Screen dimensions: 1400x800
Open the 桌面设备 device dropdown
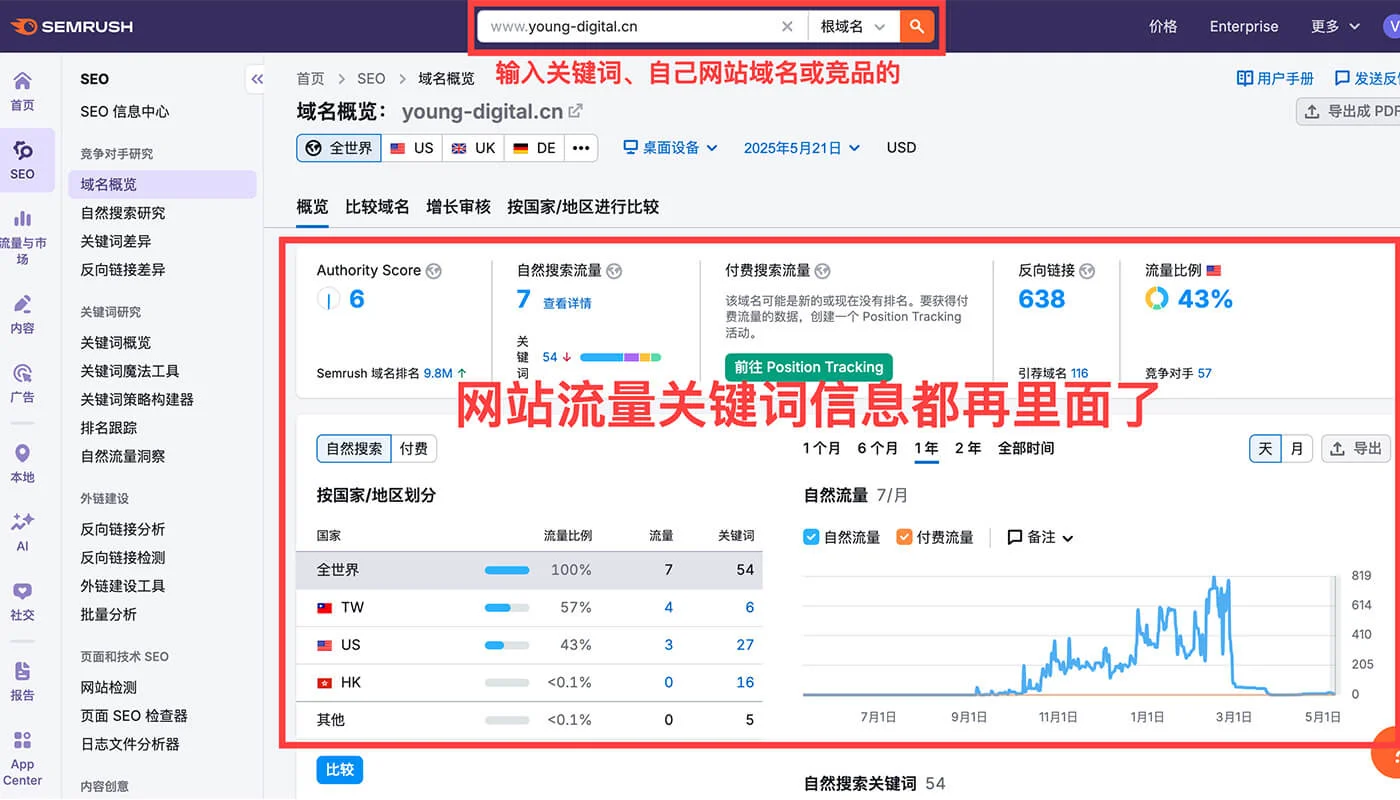pos(671,147)
